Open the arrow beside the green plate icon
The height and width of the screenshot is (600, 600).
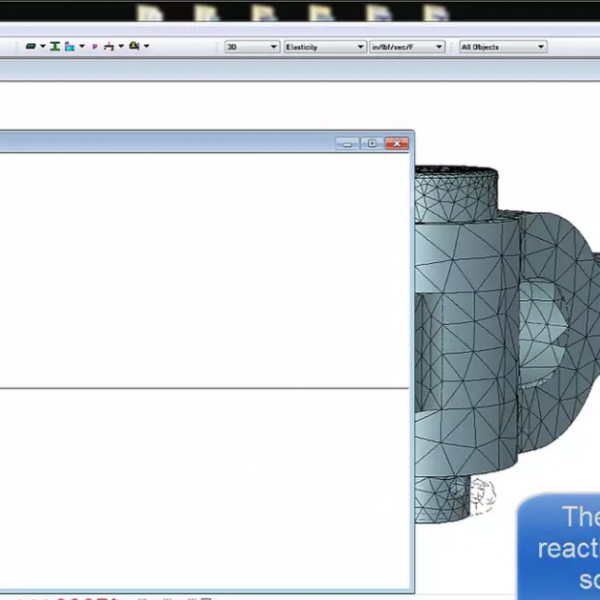coord(42,46)
